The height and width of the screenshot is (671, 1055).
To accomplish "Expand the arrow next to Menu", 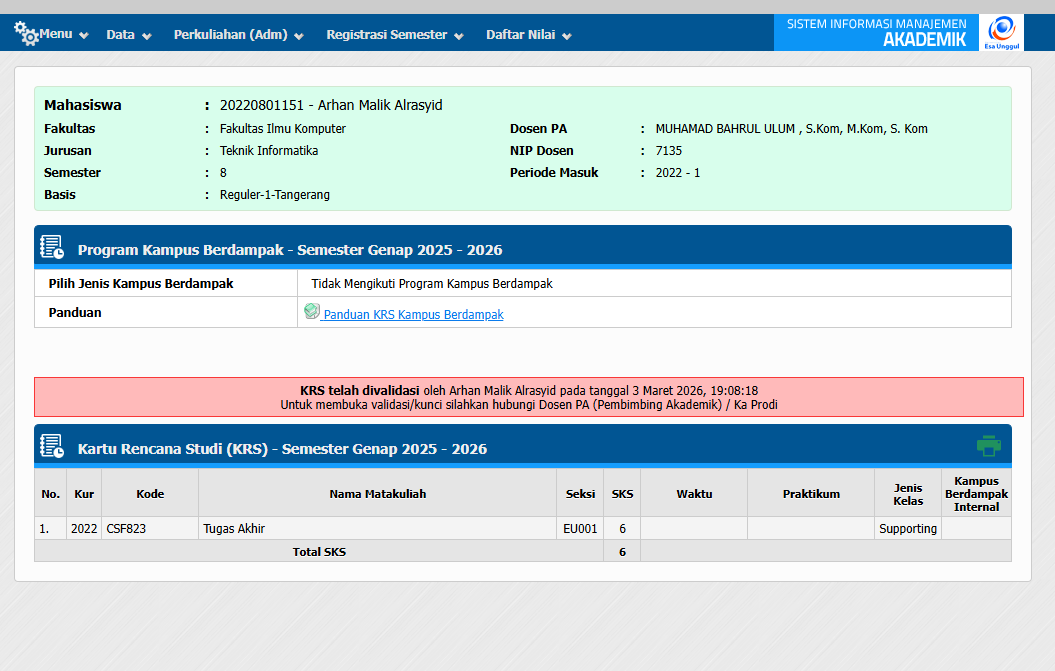I will 84,36.
